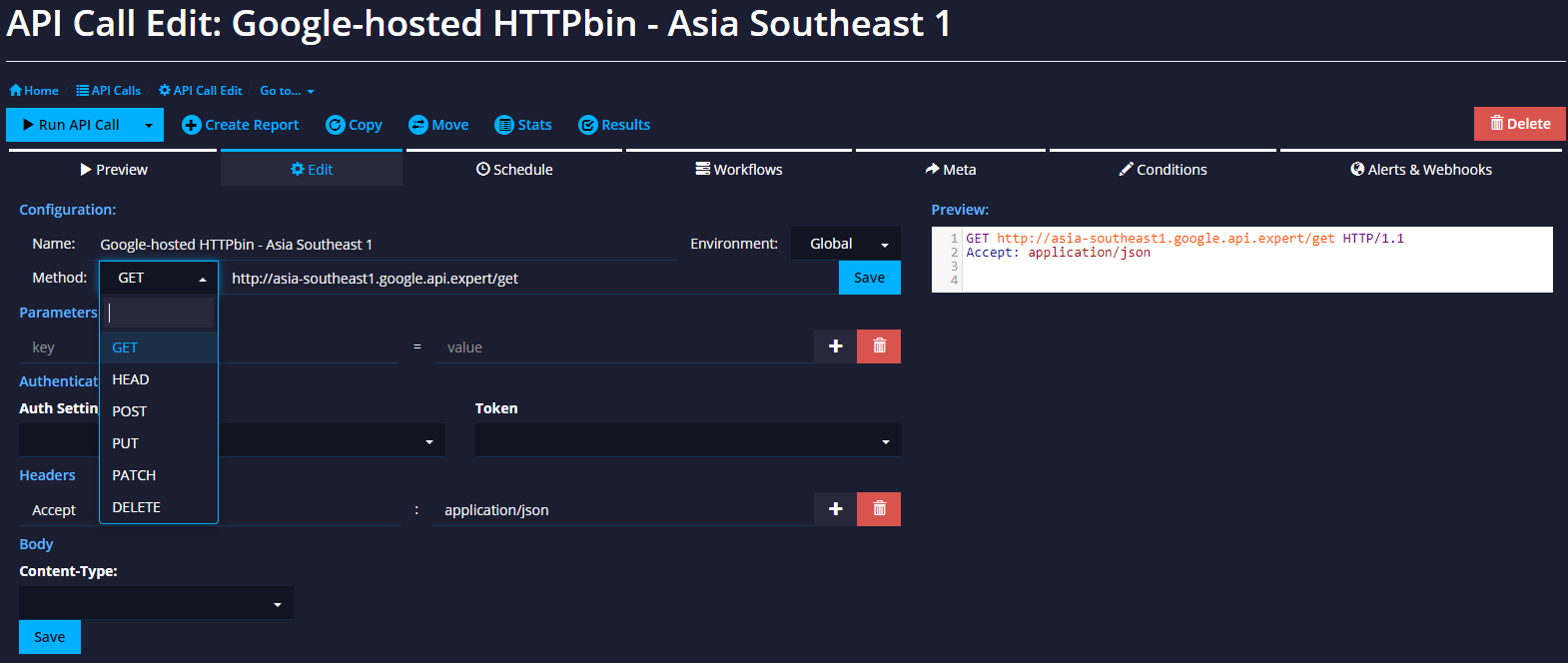1568x663 pixels.
Task: Click the Copy icon in toolbar
Action: (336, 125)
